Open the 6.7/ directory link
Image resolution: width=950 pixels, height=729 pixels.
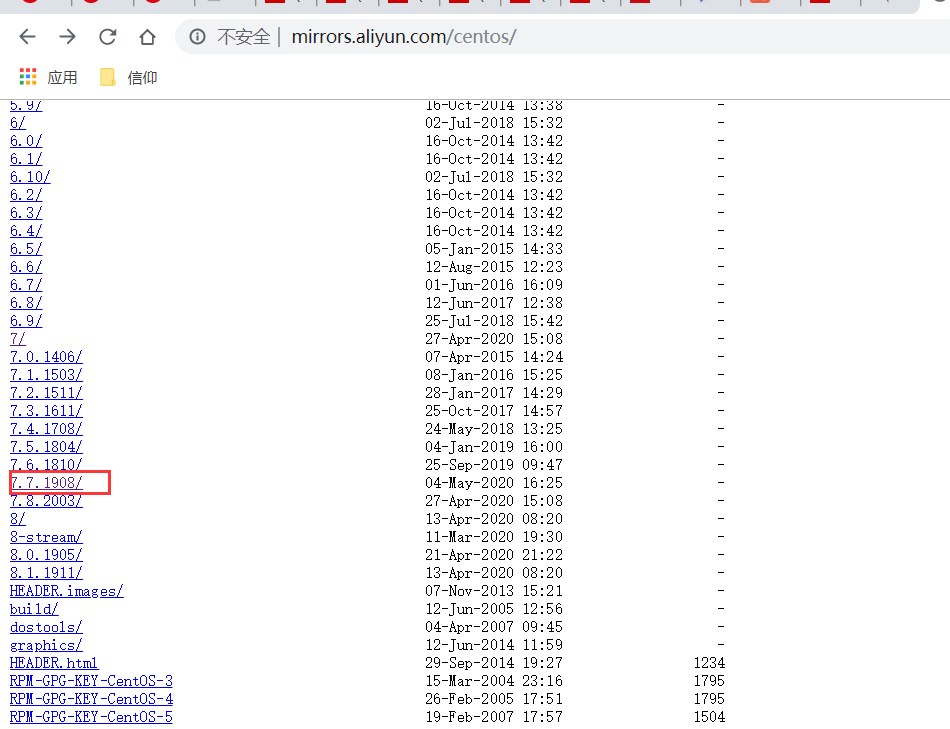click(26, 285)
